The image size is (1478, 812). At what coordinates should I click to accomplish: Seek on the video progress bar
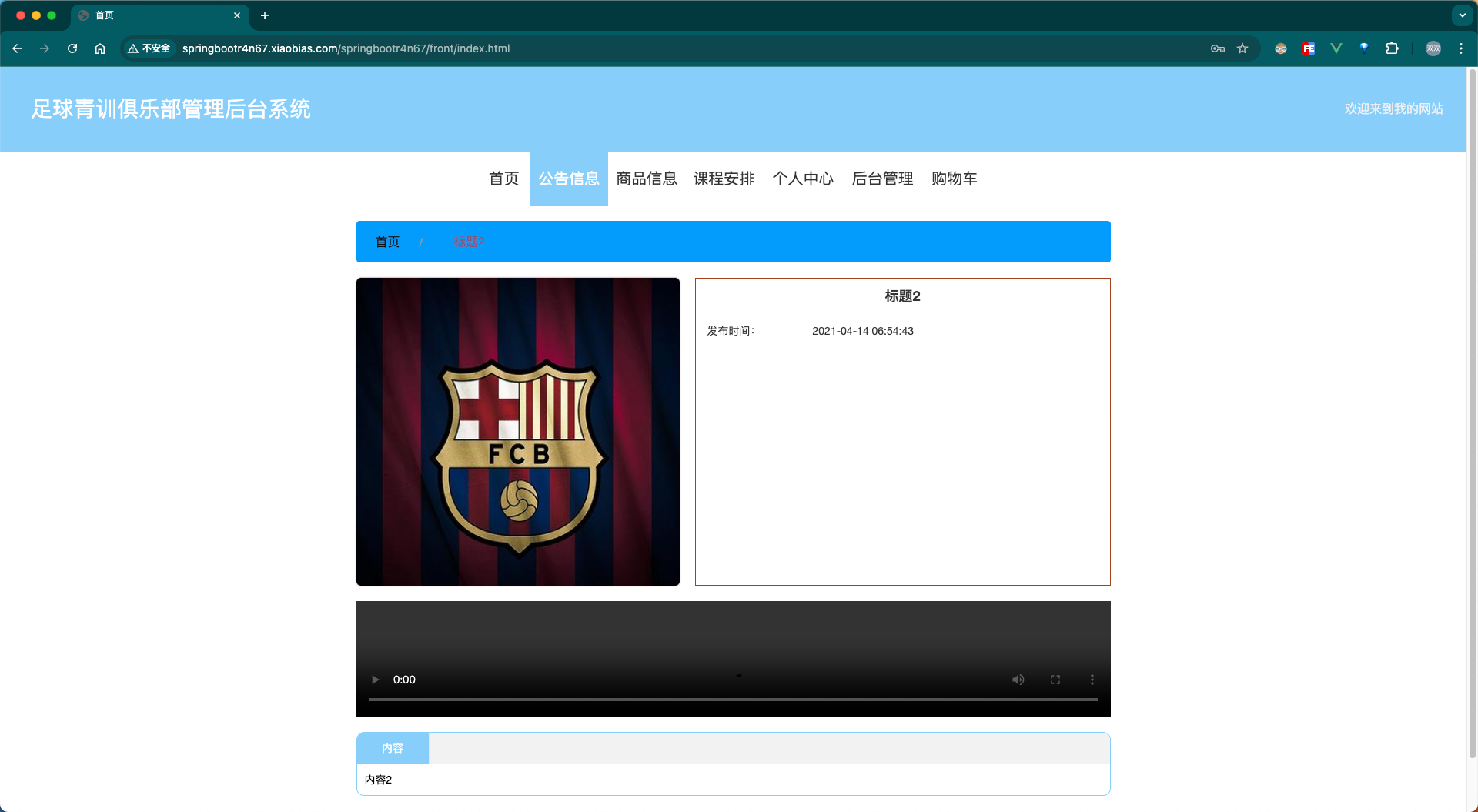click(x=734, y=700)
